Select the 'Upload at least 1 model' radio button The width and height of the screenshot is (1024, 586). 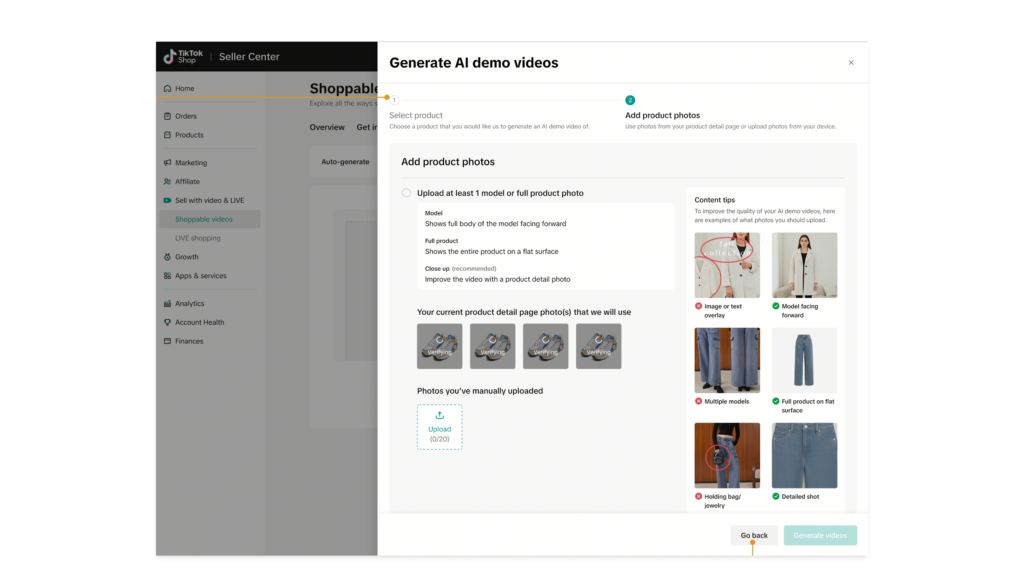pos(406,193)
